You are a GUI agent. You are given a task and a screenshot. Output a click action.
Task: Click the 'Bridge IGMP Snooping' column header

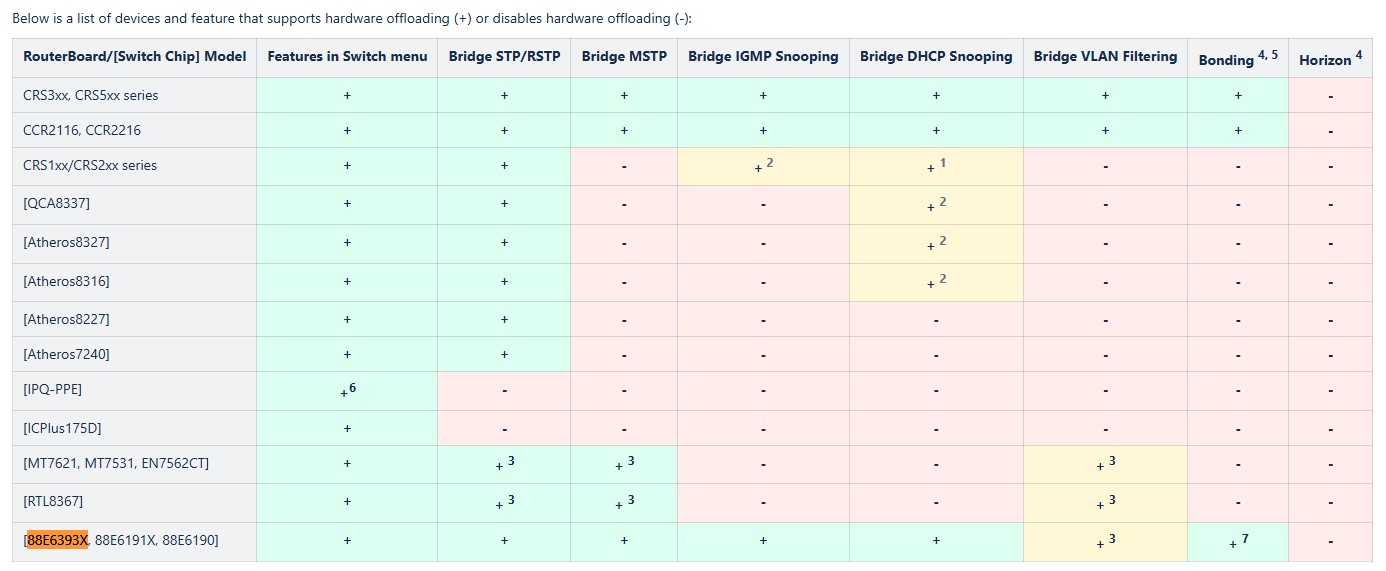[x=763, y=57]
